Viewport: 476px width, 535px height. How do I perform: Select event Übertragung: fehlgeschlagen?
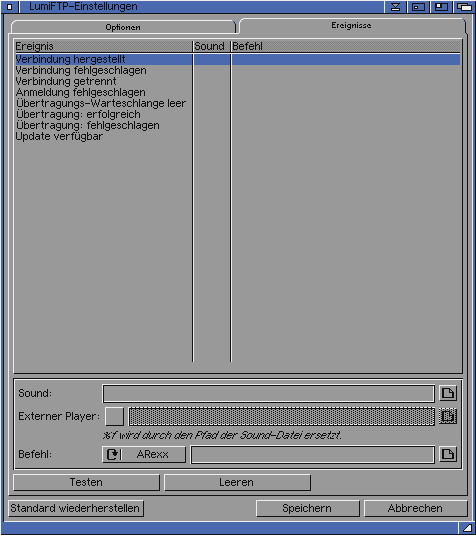click(x=237, y=125)
